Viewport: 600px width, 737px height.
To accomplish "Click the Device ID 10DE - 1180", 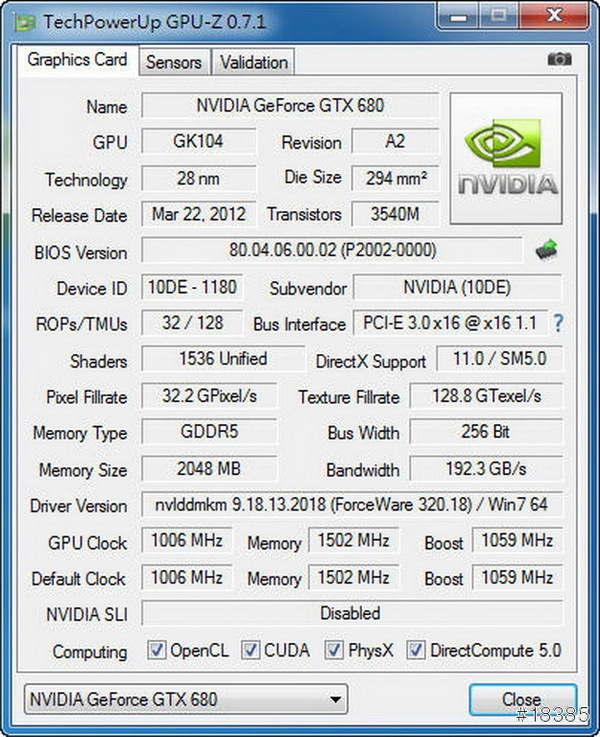I will [192, 287].
